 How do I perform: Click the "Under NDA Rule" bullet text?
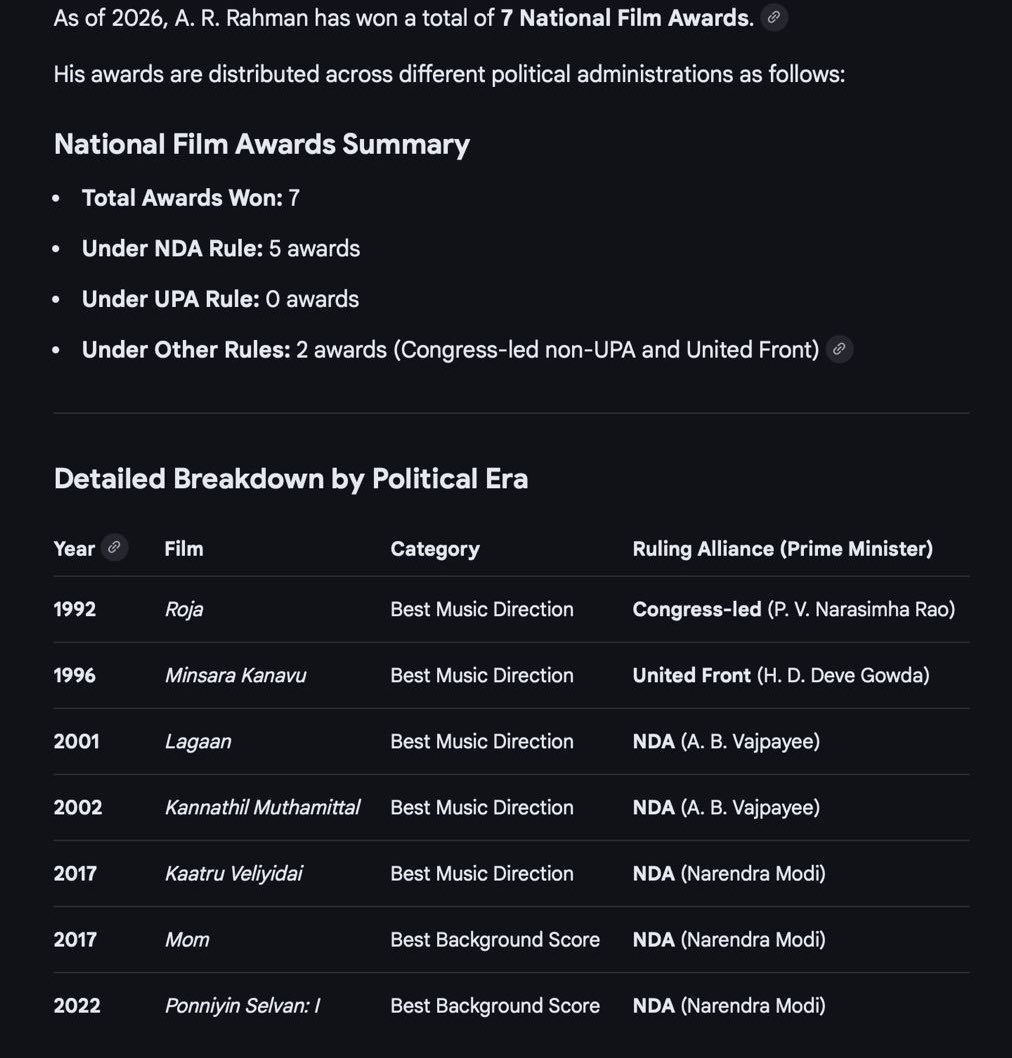[220, 249]
